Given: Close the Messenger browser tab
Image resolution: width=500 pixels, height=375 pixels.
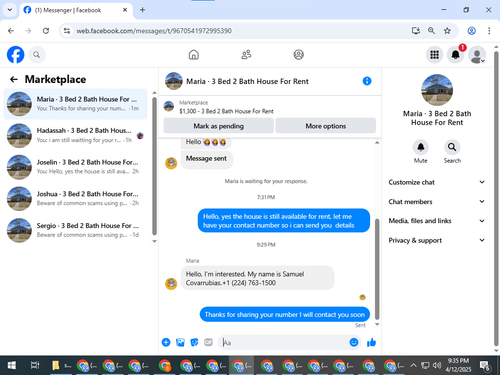Looking at the screenshot, I should [x=125, y=10].
